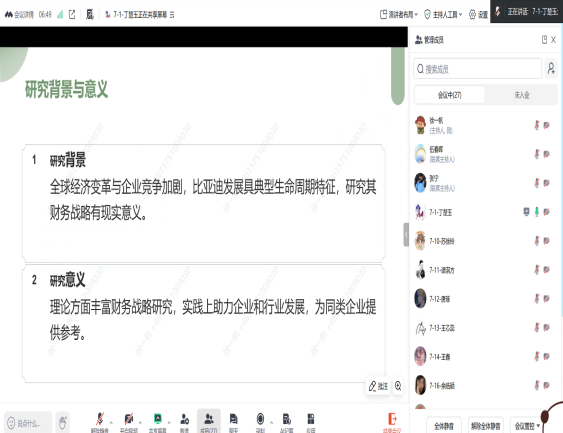This screenshot has width=563, height=433.
Task: Switch to the 未入会 tab
Action: (x=521, y=95)
